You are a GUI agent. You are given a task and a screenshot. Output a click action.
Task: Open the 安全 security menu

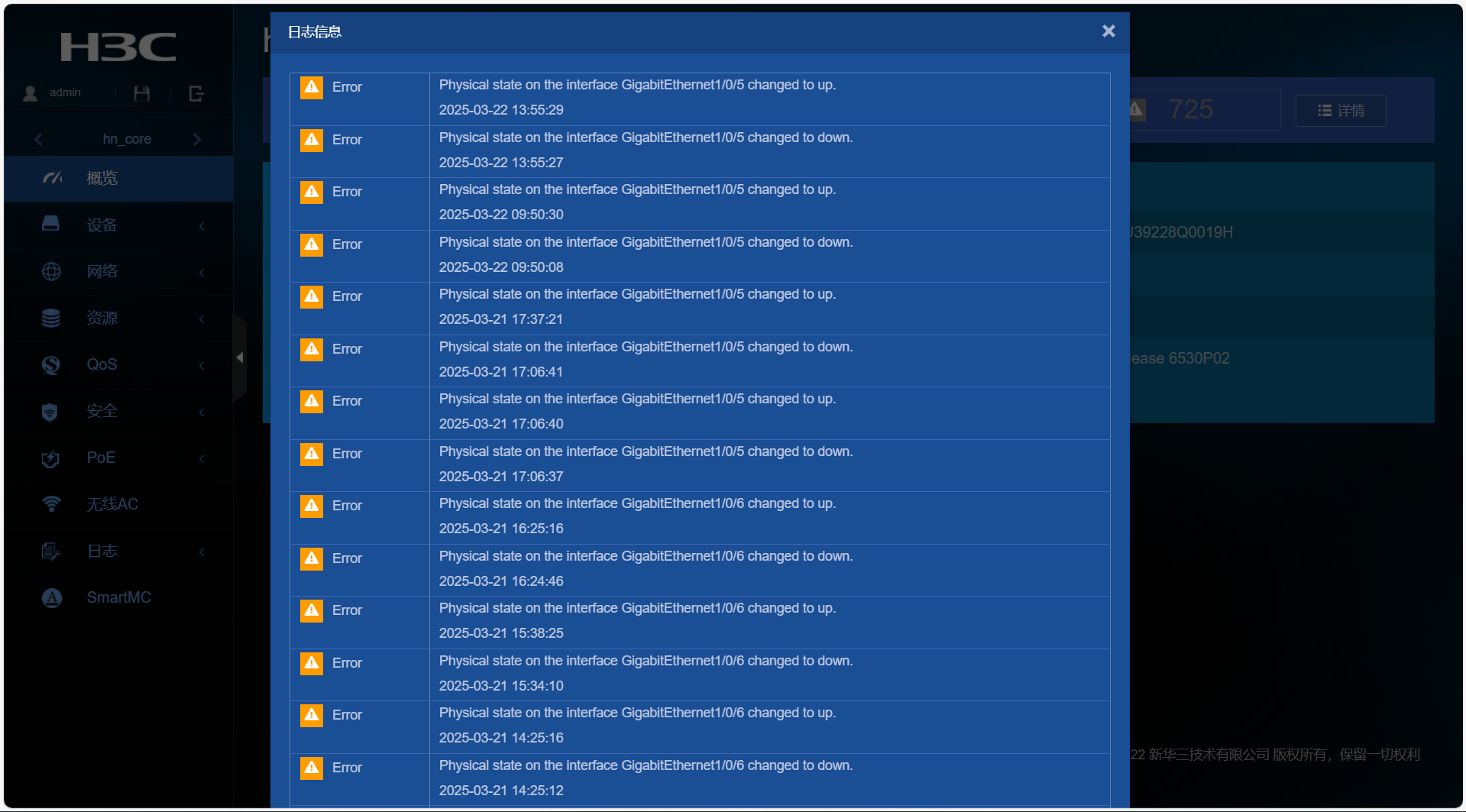click(118, 412)
